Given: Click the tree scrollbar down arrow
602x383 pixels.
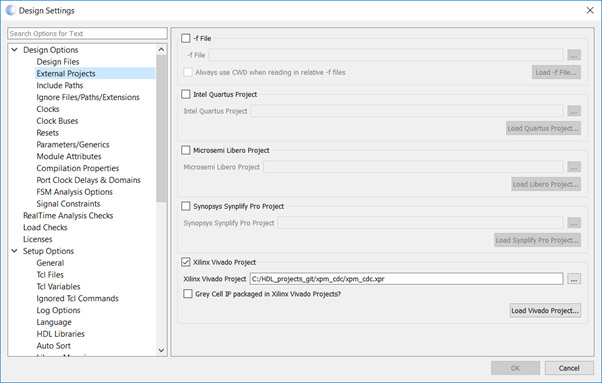Looking at the screenshot, I should click(161, 350).
